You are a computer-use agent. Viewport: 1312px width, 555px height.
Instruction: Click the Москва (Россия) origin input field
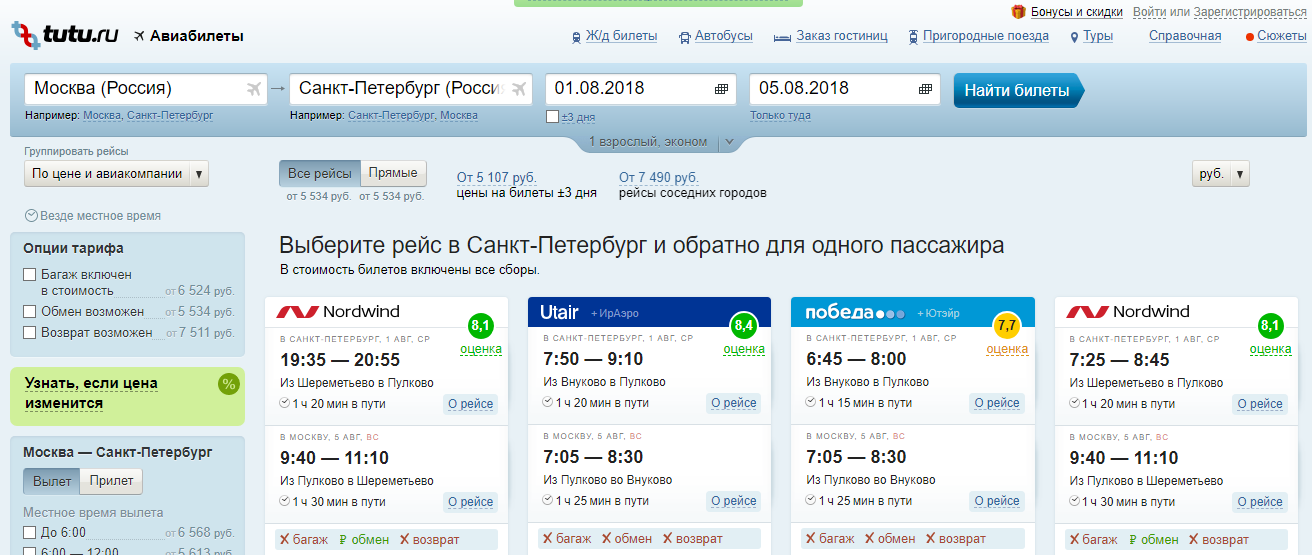click(x=135, y=89)
